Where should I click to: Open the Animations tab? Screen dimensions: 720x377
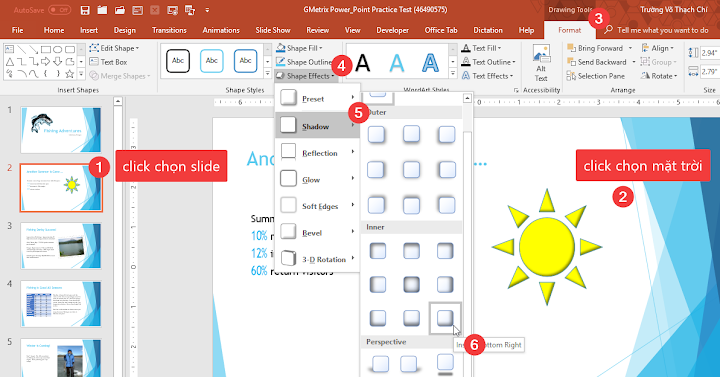click(221, 30)
